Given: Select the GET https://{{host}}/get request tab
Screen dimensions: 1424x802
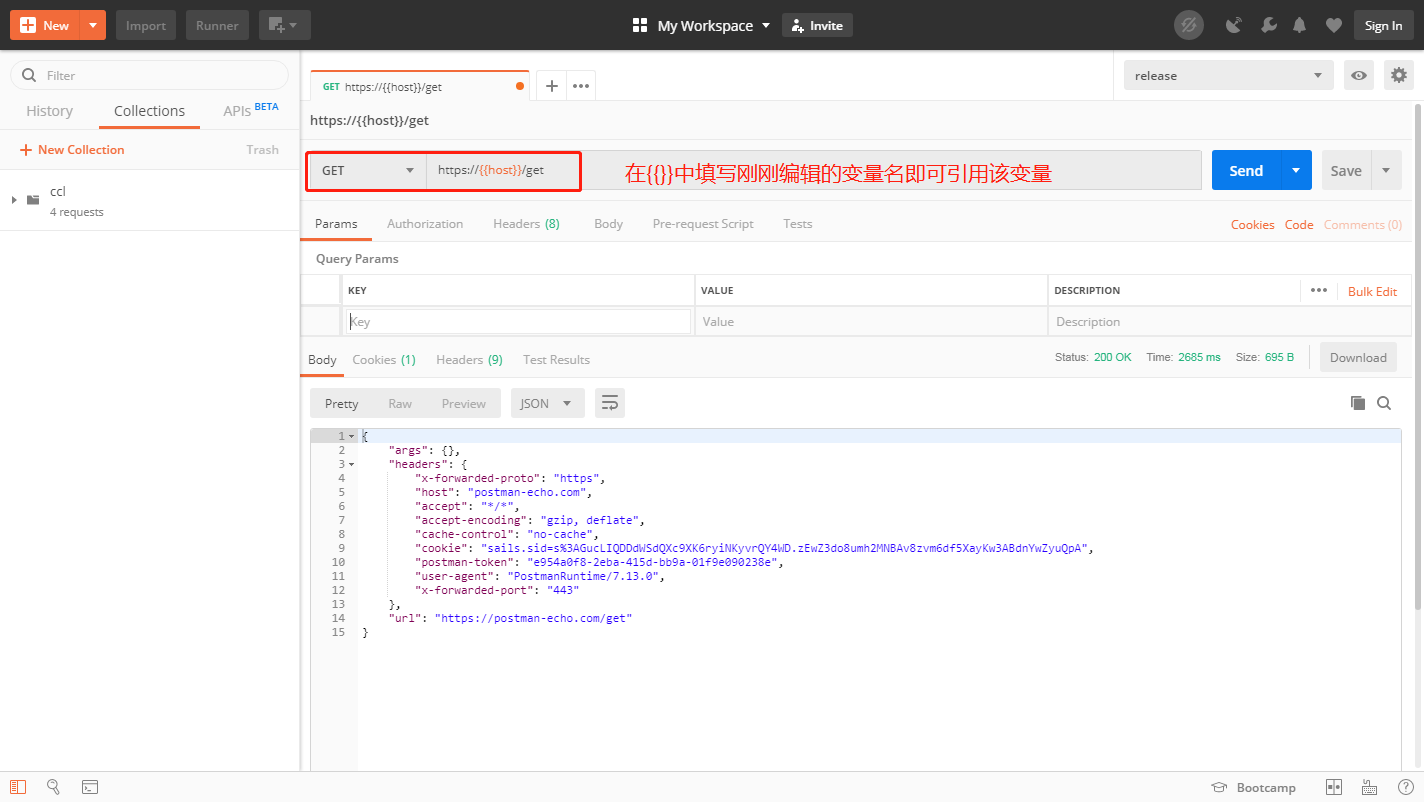Looking at the screenshot, I should point(420,87).
